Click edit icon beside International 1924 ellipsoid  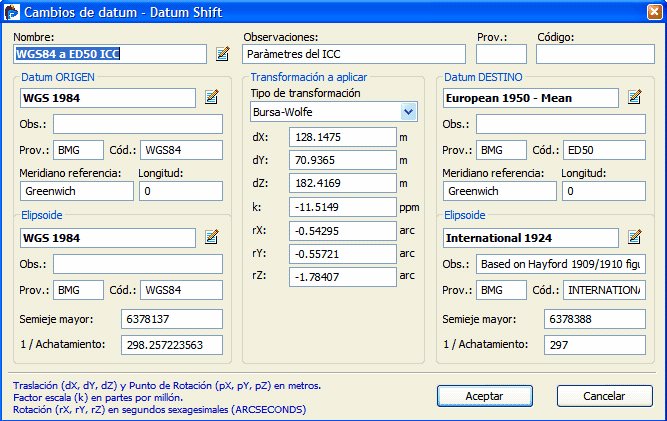[634, 238]
